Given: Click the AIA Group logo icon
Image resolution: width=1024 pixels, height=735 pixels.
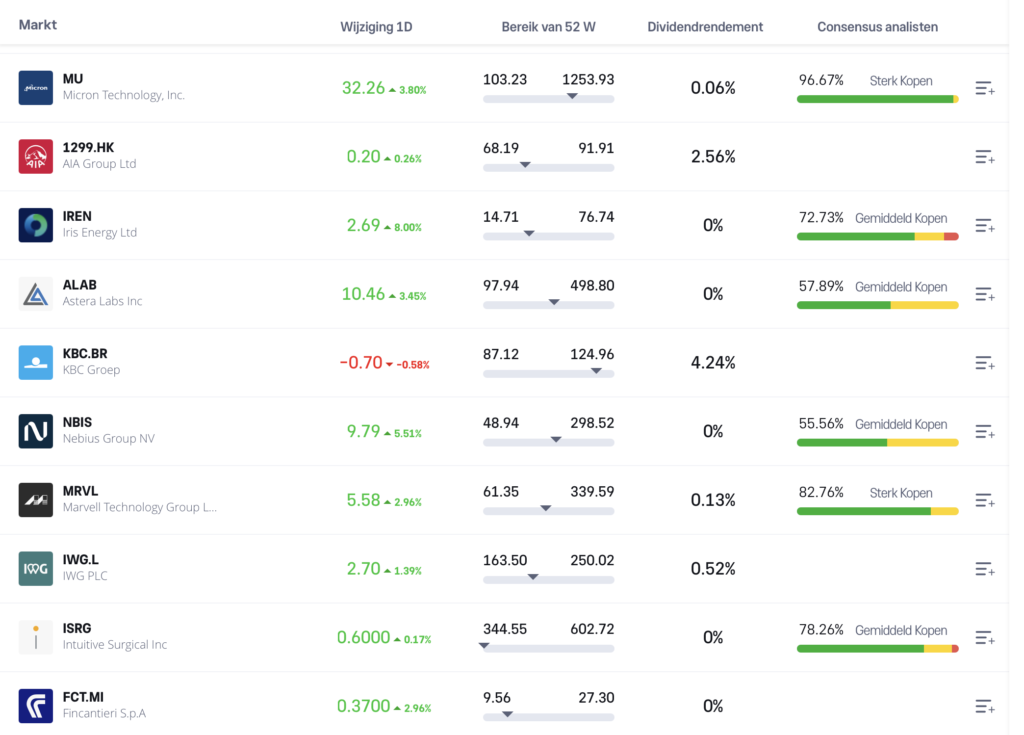Looking at the screenshot, I should coord(36,156).
